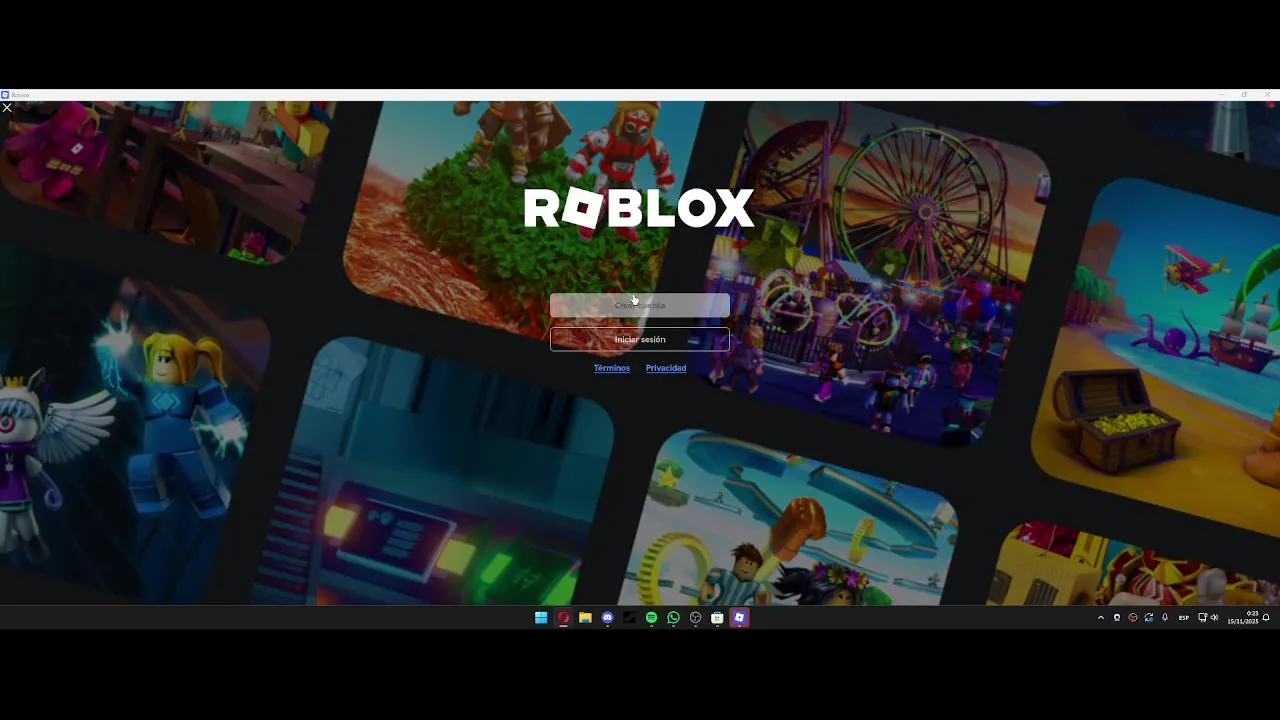Viewport: 1280px width, 720px height.
Task: Switch to Discord in the taskbar
Action: [607, 618]
